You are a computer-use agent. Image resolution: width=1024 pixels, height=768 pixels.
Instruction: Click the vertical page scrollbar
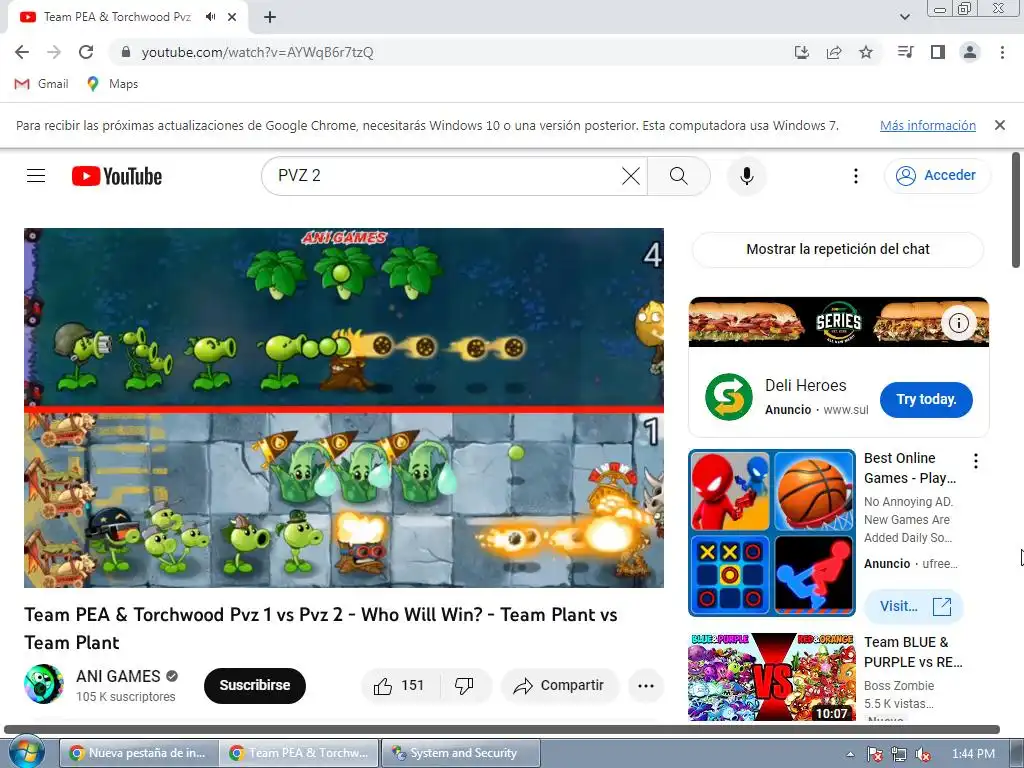tap(1016, 209)
